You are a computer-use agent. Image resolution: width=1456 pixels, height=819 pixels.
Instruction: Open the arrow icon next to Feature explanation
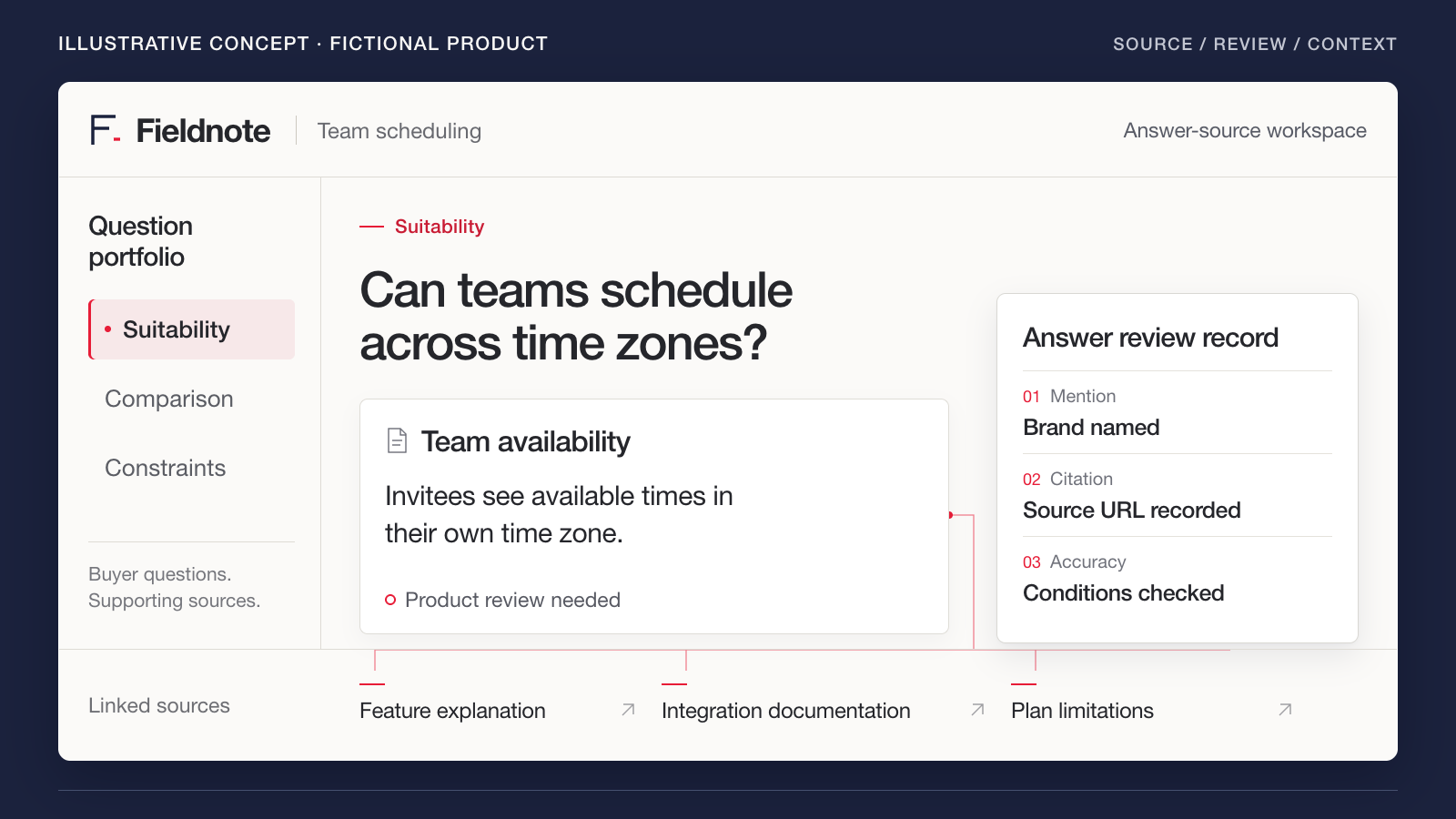coord(628,710)
